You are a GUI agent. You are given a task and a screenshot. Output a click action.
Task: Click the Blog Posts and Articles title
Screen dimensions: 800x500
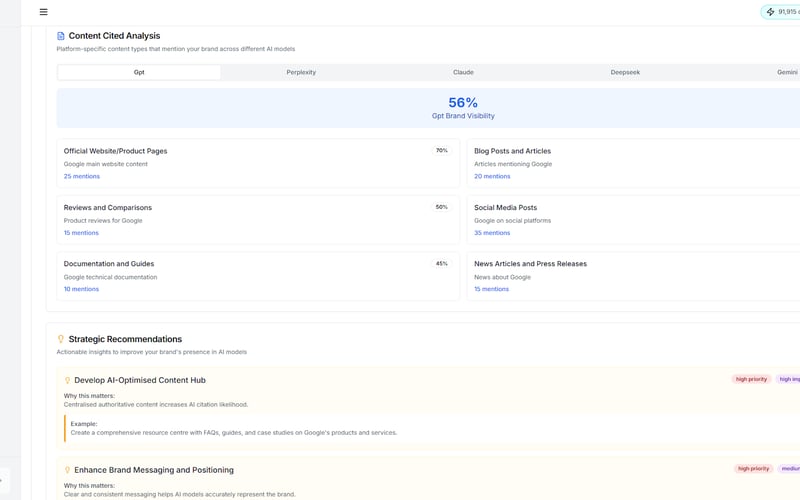[x=512, y=151]
